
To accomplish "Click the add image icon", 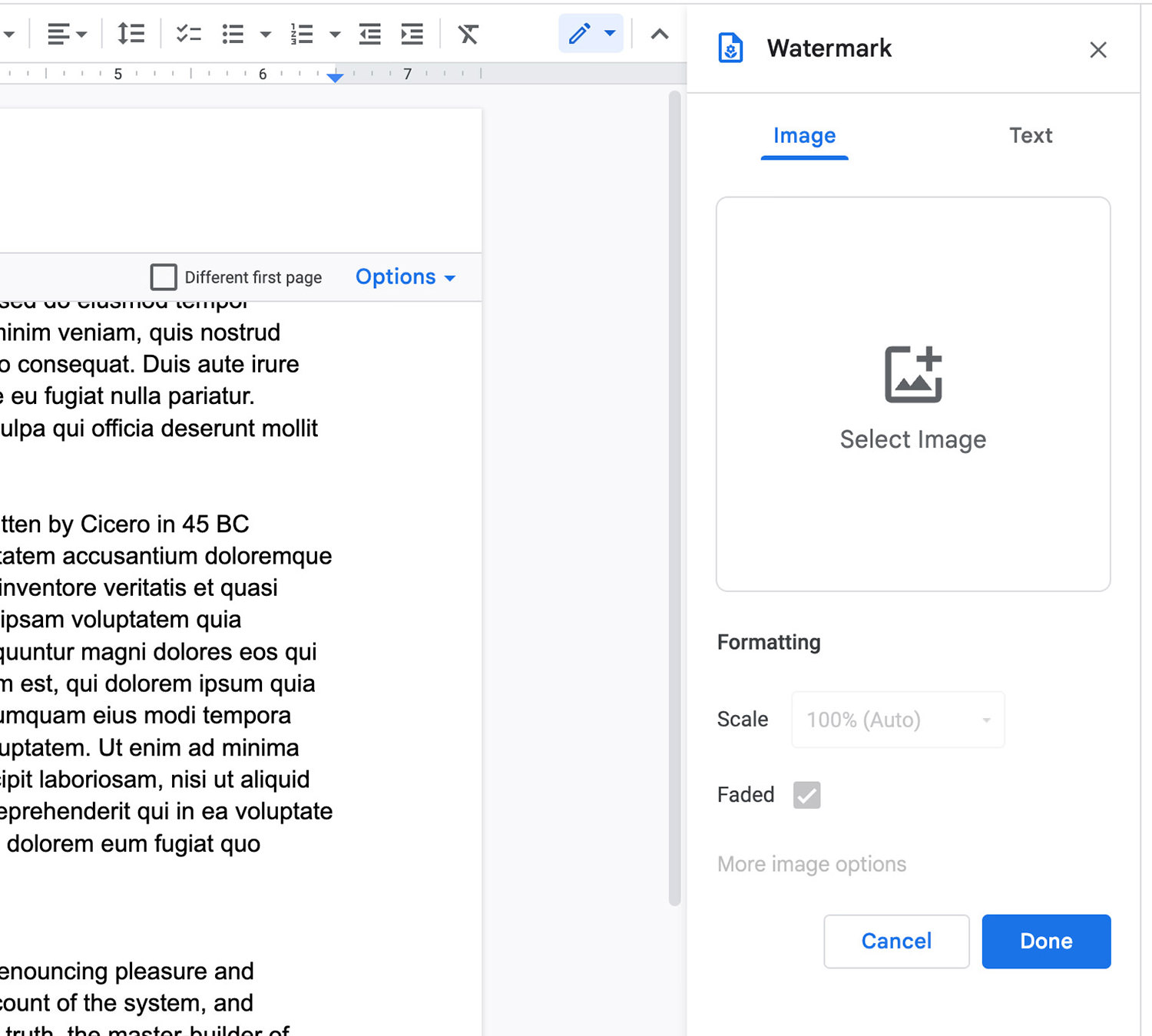I will click(x=913, y=374).
